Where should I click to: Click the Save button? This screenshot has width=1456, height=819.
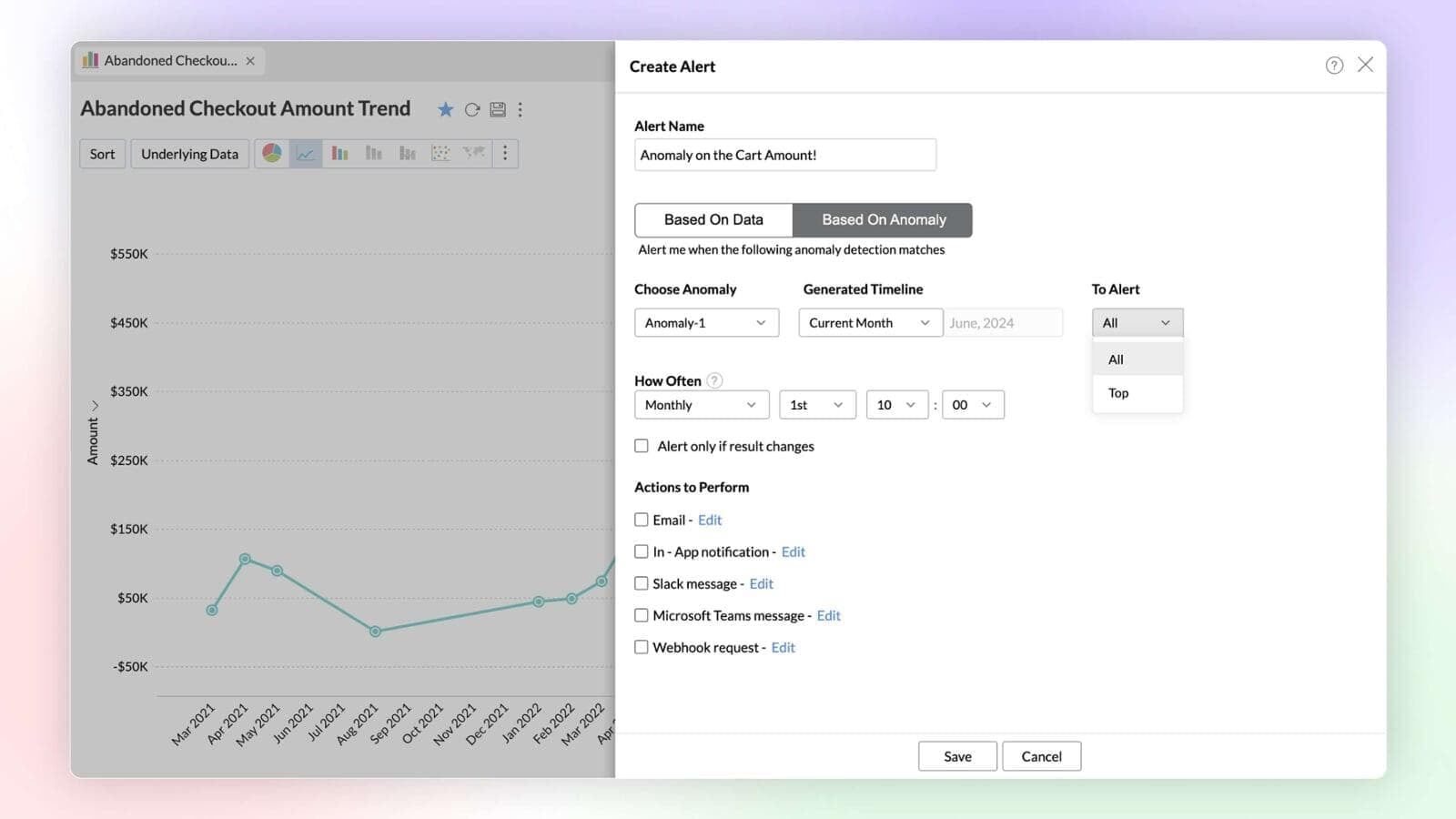tap(957, 756)
